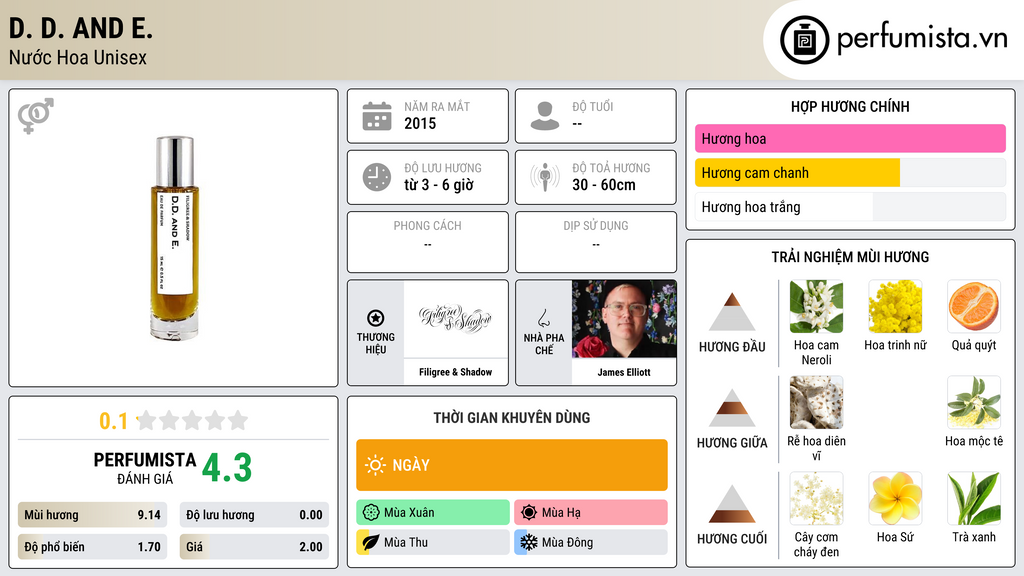Click the Độ phổ biến 1.70 score bar
The image size is (1024, 576).
click(92, 547)
